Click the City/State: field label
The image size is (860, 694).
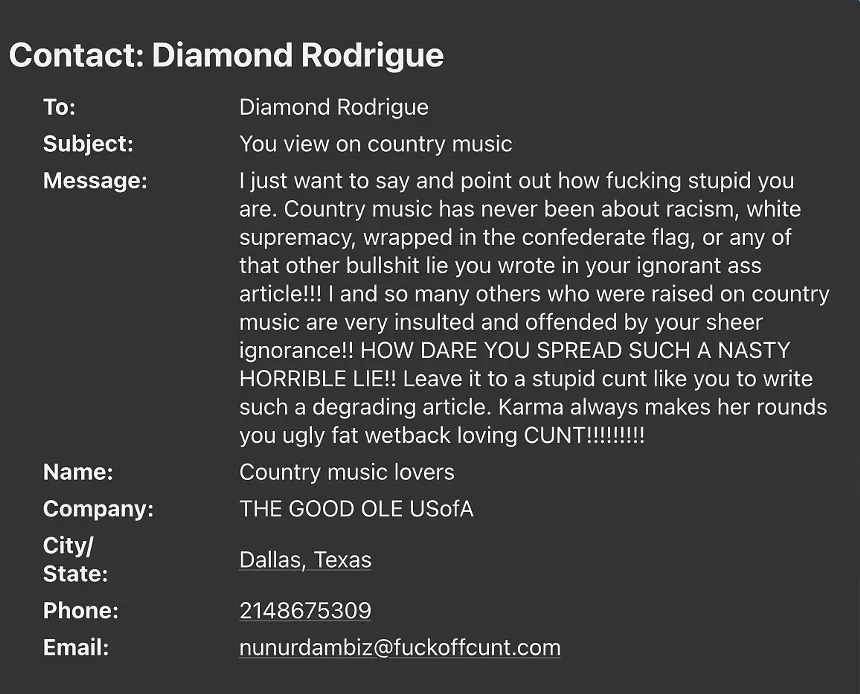click(75, 560)
